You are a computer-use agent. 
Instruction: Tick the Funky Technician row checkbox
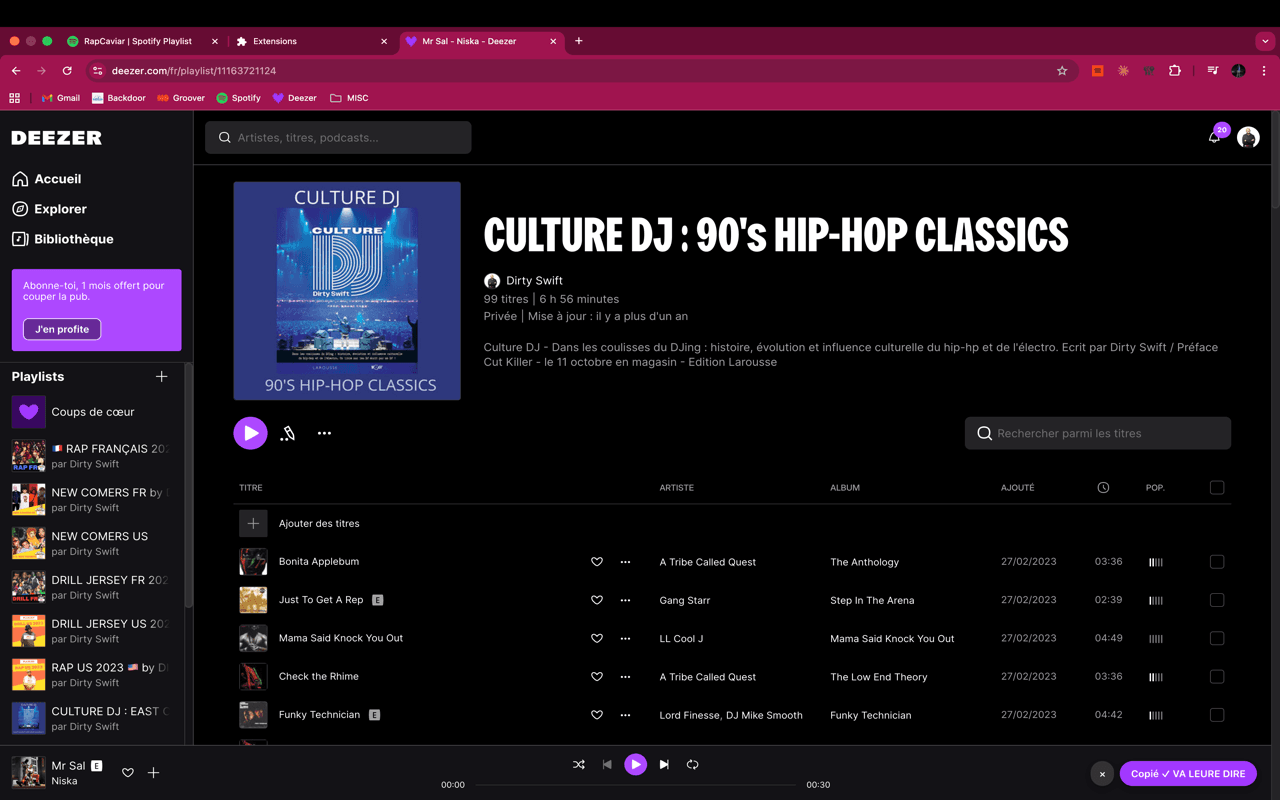[1217, 715]
